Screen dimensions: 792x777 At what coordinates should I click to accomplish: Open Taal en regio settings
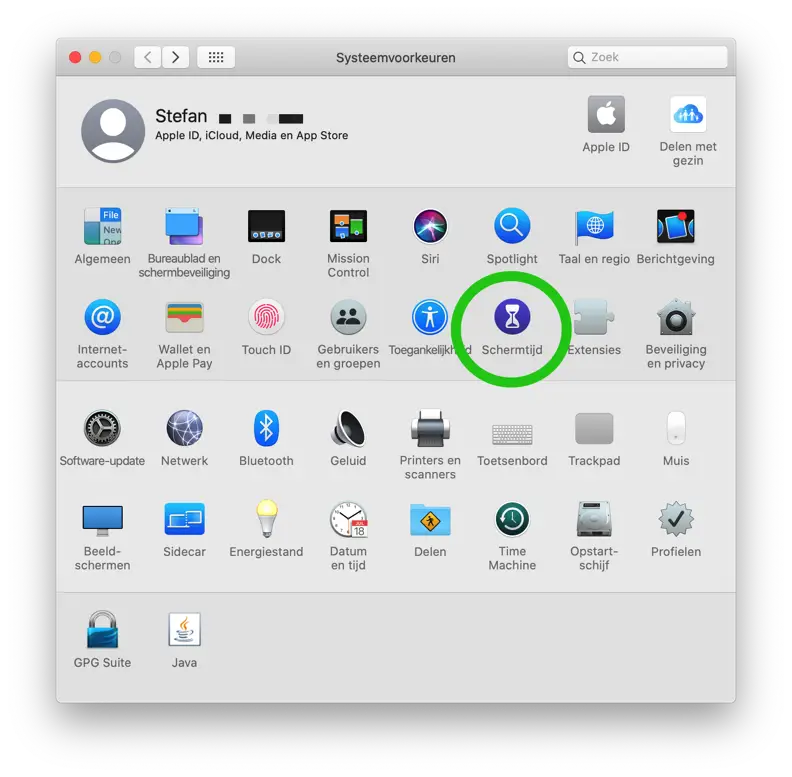[594, 226]
